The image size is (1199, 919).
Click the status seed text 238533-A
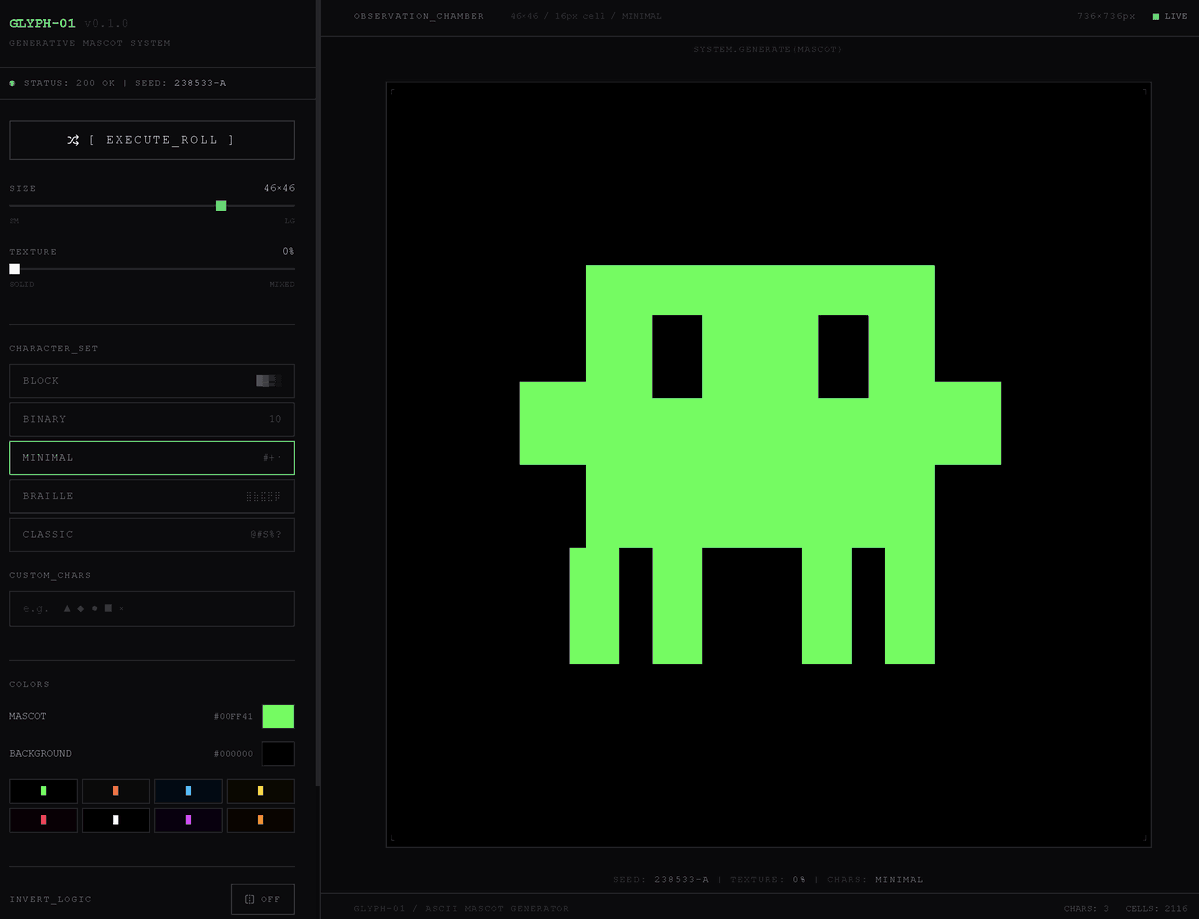(200, 83)
